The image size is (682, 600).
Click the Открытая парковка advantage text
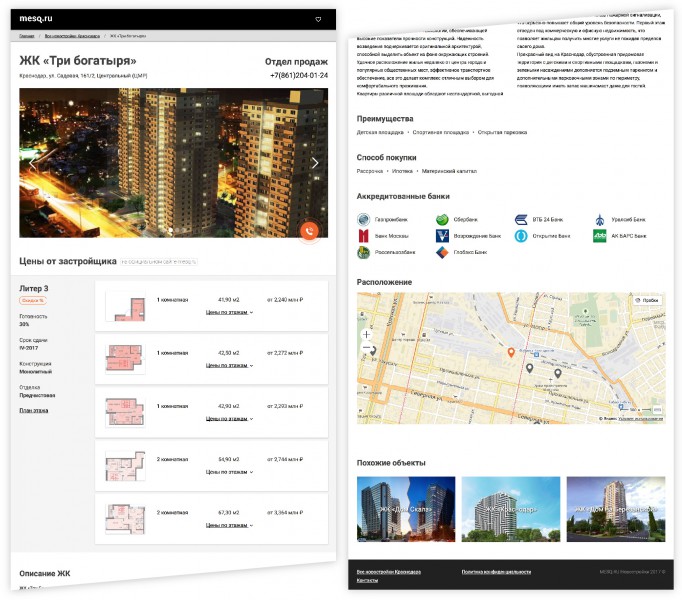(502, 132)
